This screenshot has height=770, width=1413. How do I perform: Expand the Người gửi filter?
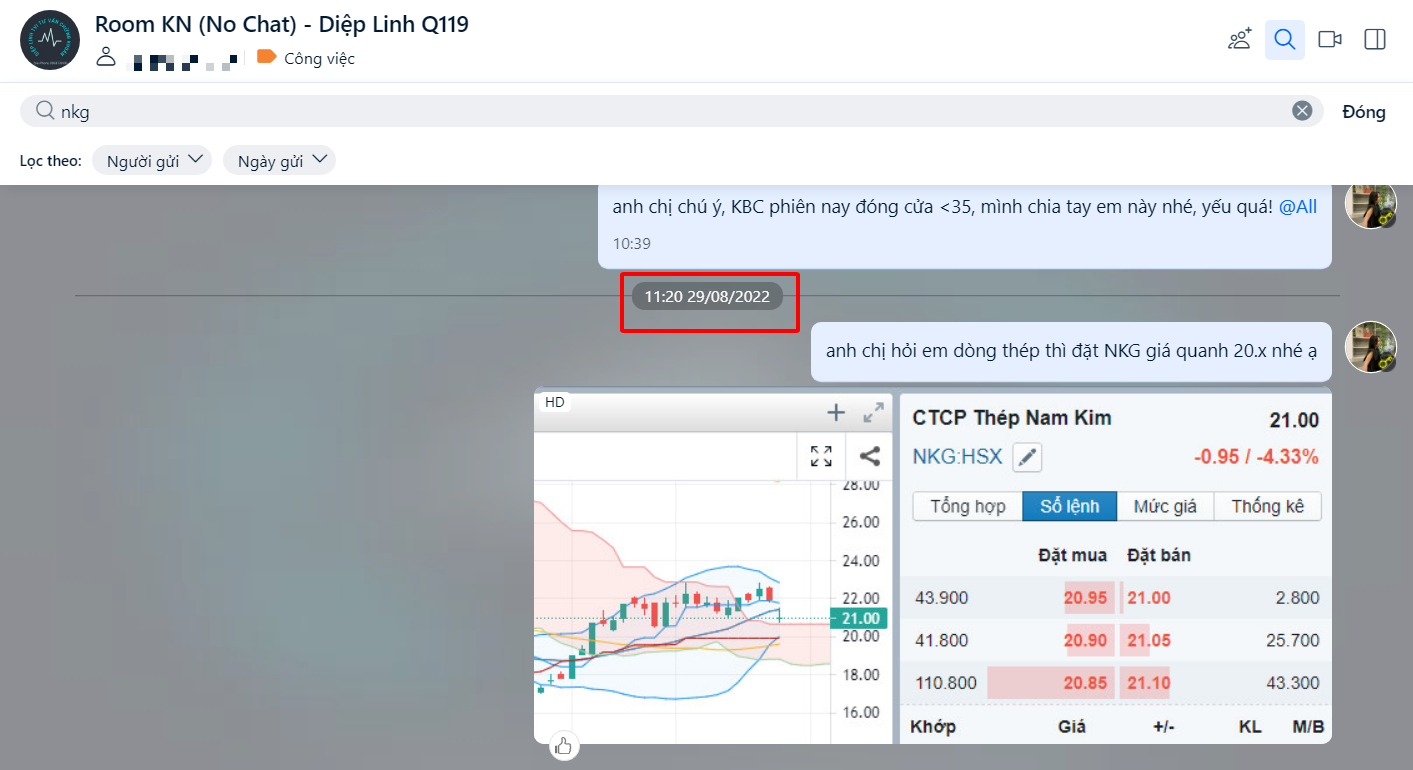pos(152,160)
